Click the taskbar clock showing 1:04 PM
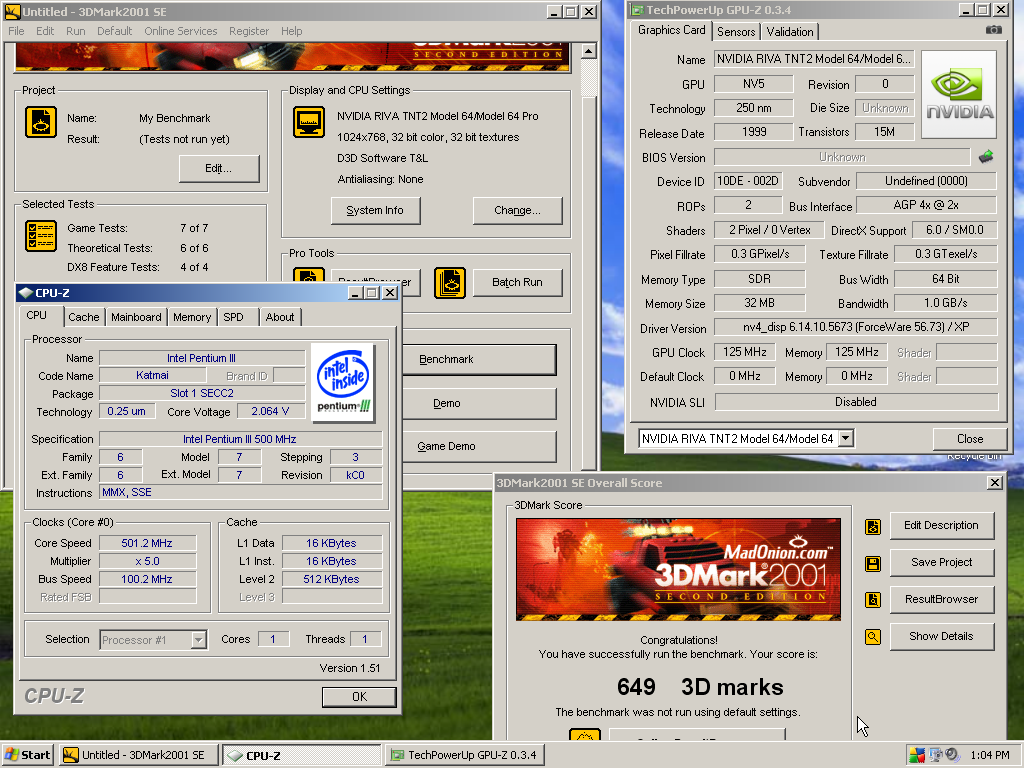The image size is (1024, 768). point(989,755)
